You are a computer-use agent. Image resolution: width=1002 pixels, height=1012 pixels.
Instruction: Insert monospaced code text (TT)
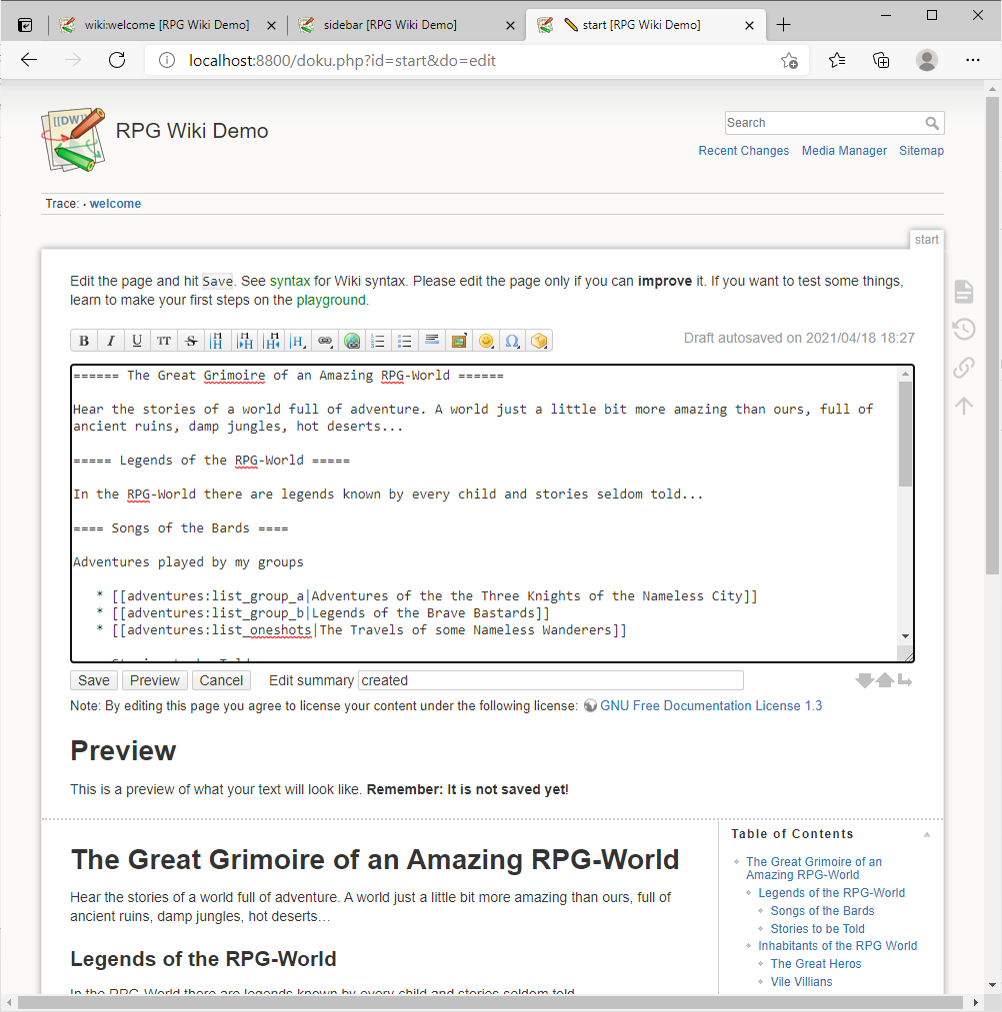[x=164, y=341]
